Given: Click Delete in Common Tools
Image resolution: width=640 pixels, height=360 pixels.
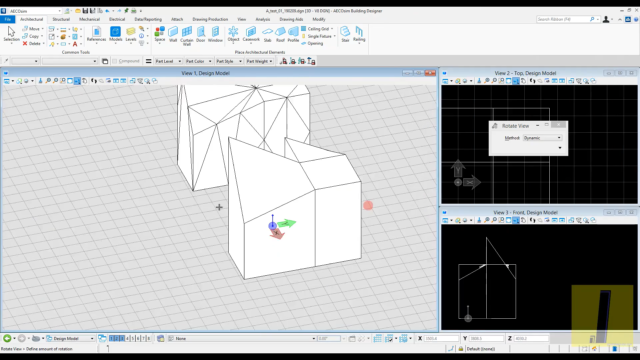Looking at the screenshot, I should click(32, 43).
